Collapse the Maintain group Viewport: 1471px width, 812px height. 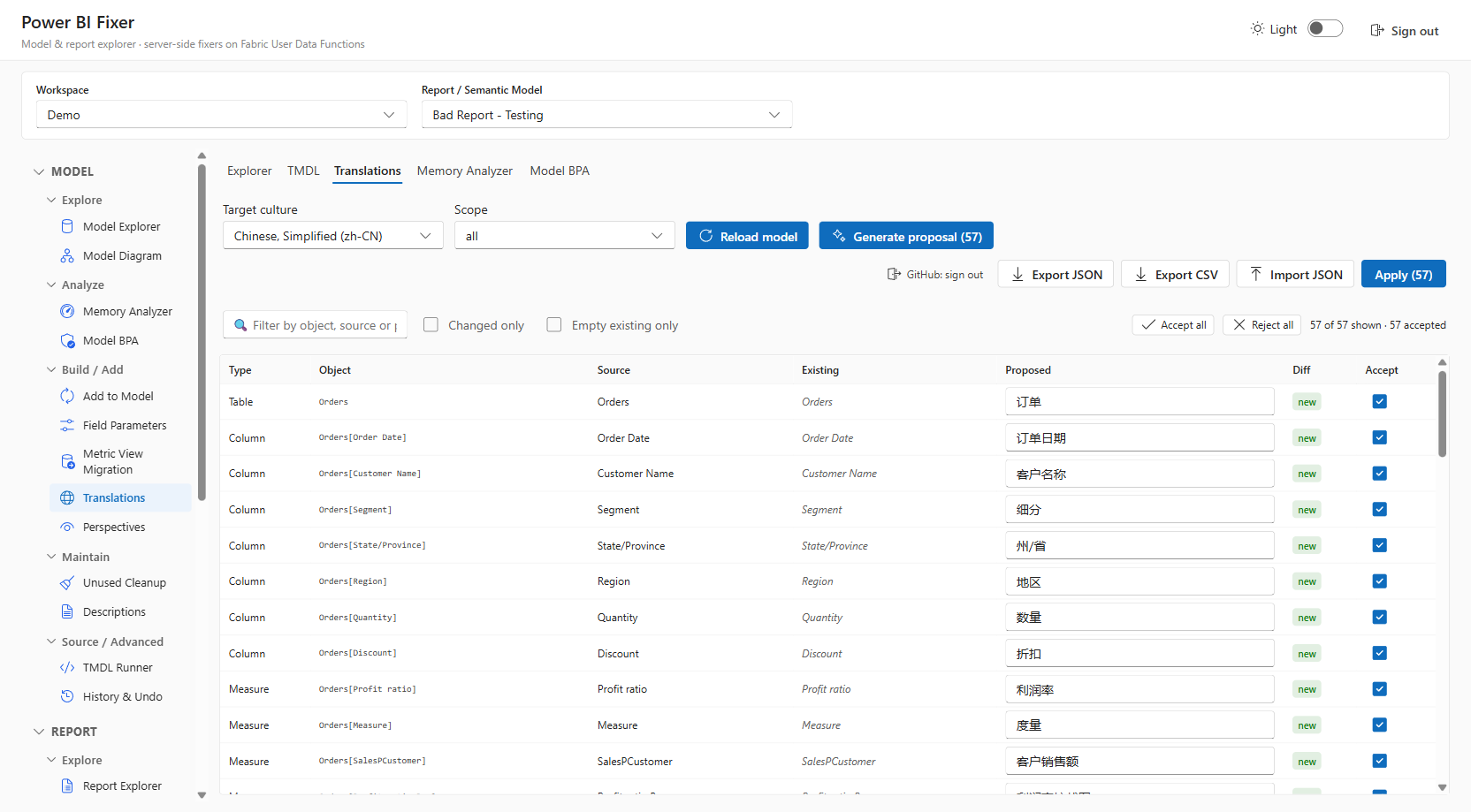tap(51, 557)
